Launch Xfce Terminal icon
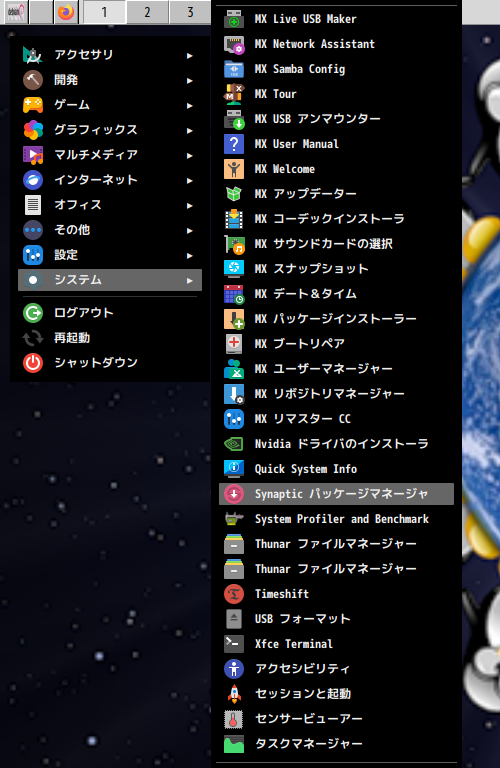 (x=234, y=644)
